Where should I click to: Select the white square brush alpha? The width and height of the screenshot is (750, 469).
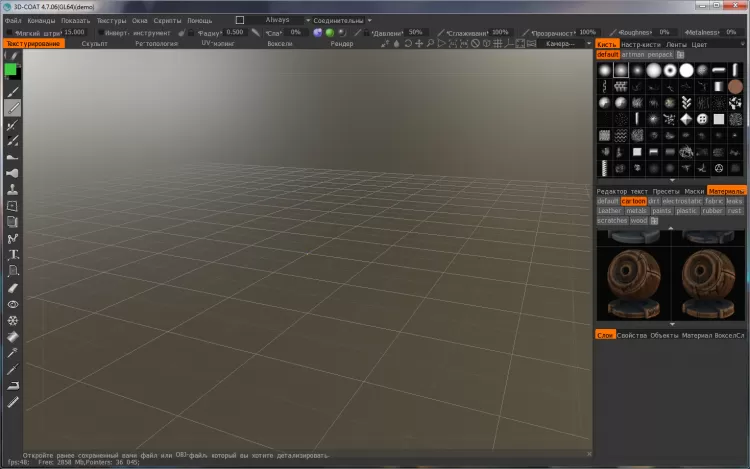click(718, 119)
